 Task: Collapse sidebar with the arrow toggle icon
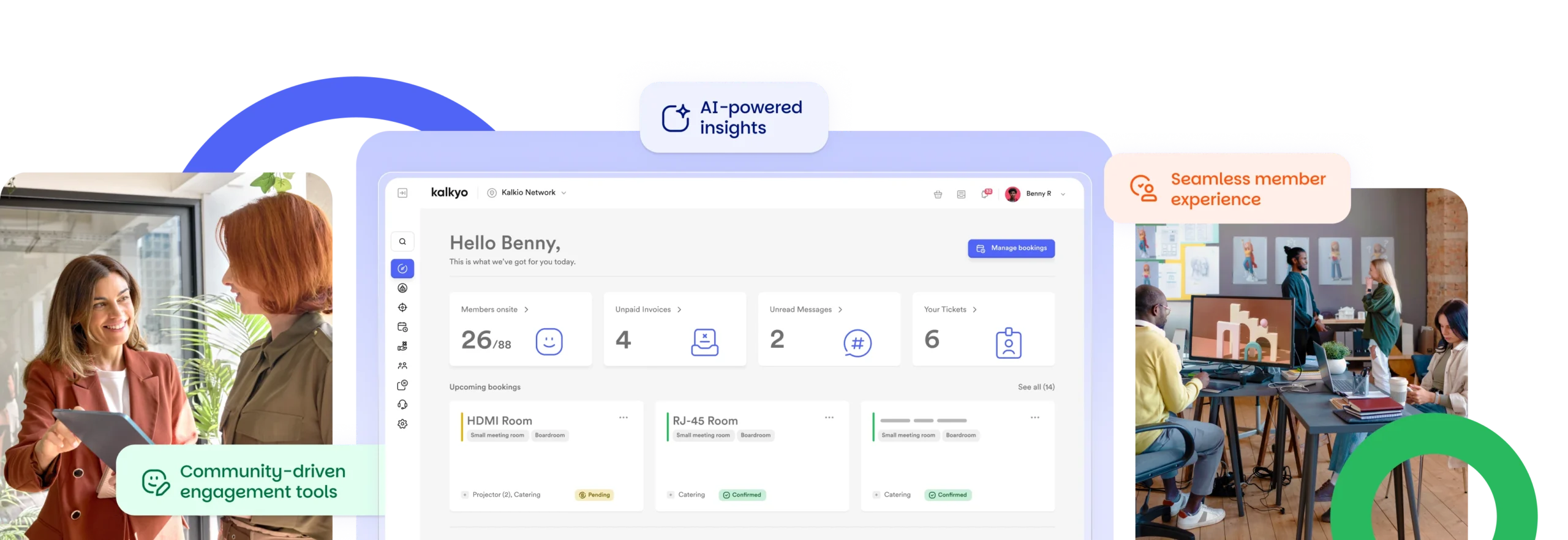(x=402, y=193)
